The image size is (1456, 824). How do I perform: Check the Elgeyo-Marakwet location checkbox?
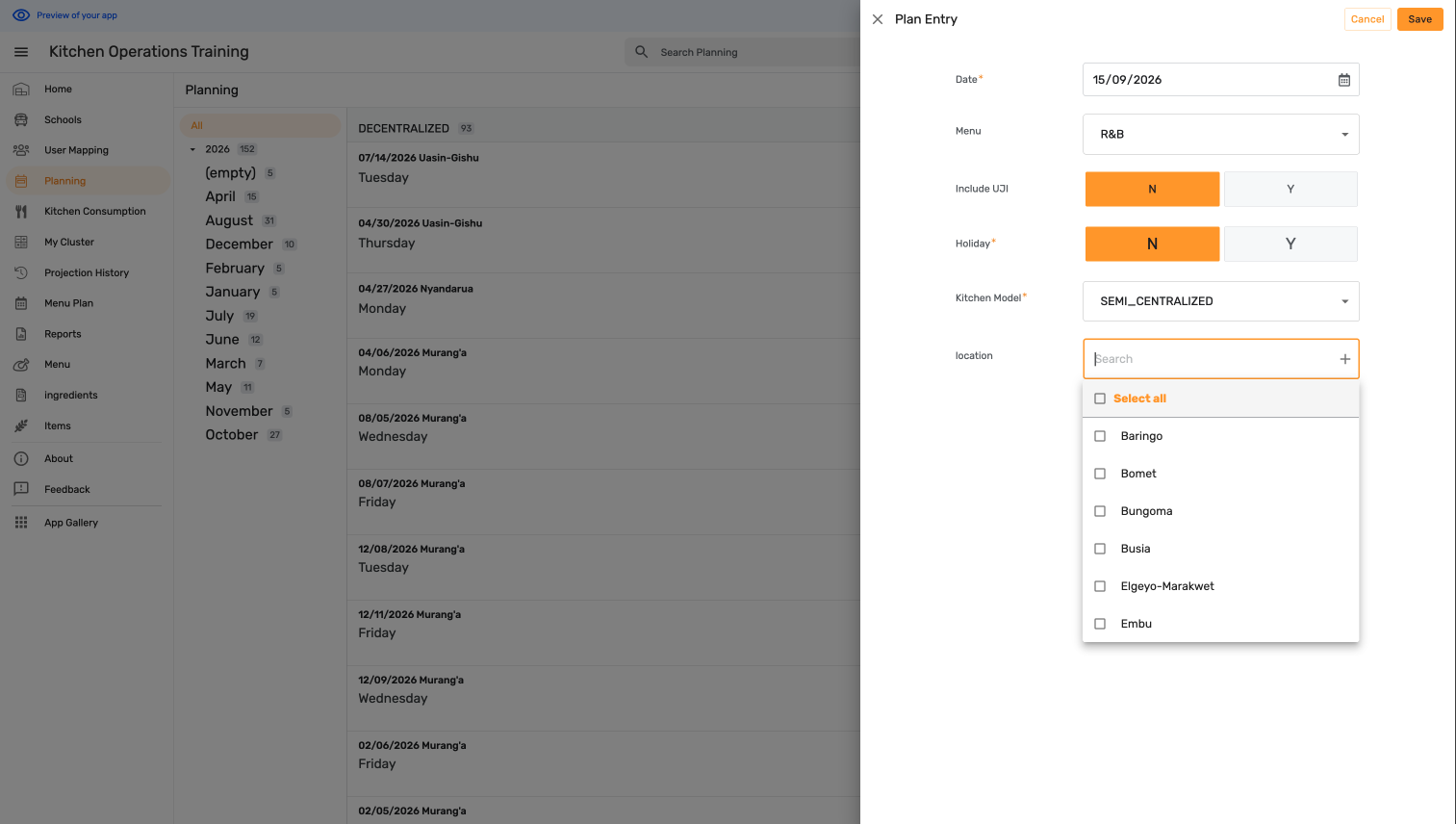1100,586
